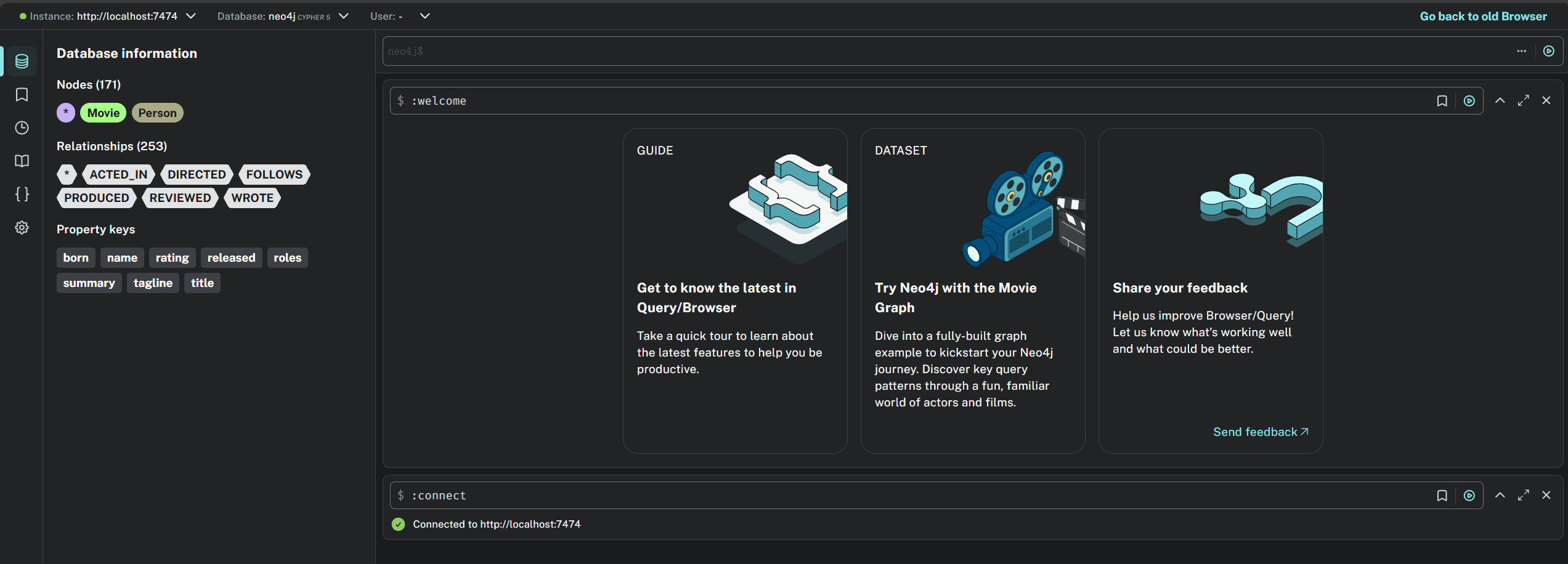
Task: Close the :welcome result frame
Action: click(1546, 100)
